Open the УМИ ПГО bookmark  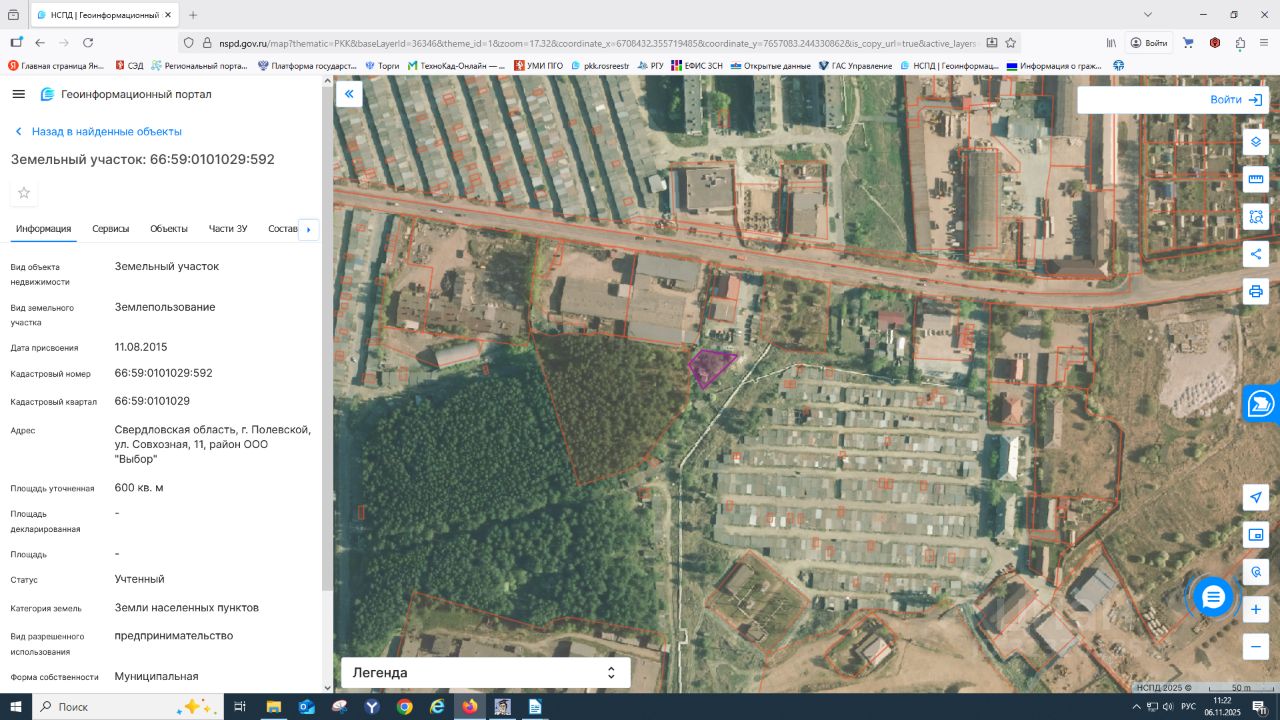click(x=538, y=66)
